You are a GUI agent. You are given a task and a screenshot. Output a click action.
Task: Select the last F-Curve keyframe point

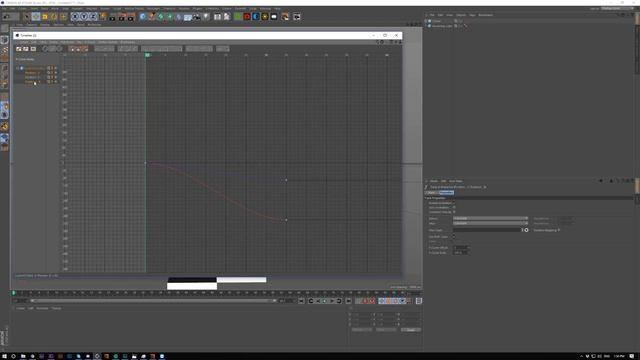(286, 220)
